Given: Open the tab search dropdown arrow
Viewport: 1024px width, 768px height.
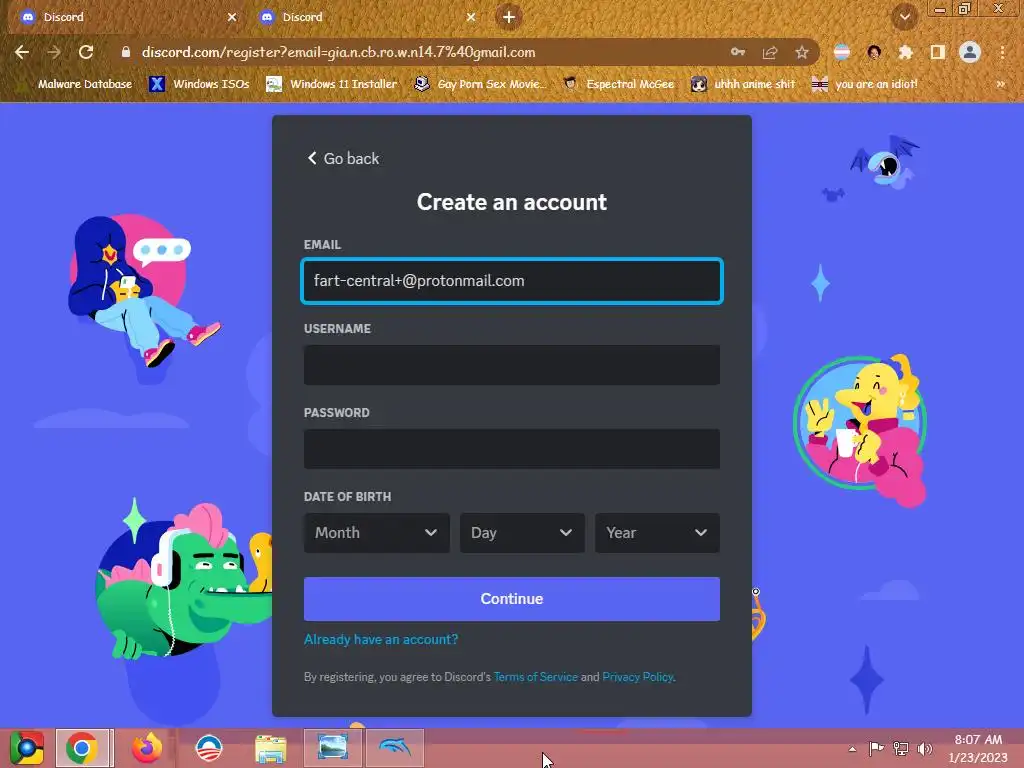Looking at the screenshot, I should [905, 17].
